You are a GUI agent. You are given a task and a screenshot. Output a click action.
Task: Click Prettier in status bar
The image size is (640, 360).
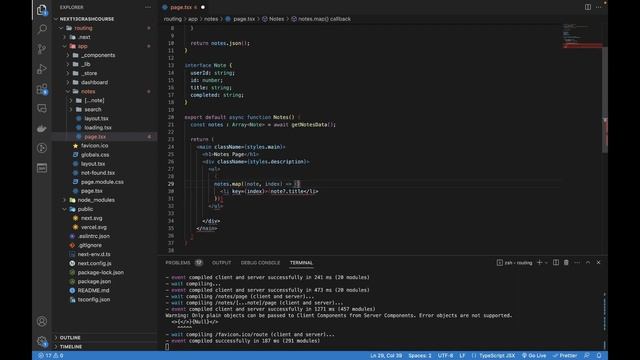tap(565, 356)
